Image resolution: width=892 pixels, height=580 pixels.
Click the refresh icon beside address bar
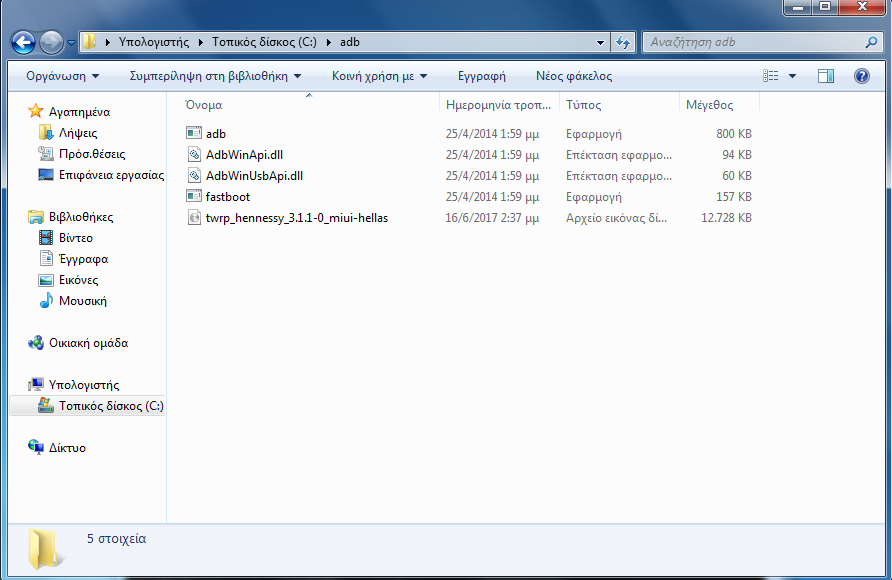coord(624,43)
